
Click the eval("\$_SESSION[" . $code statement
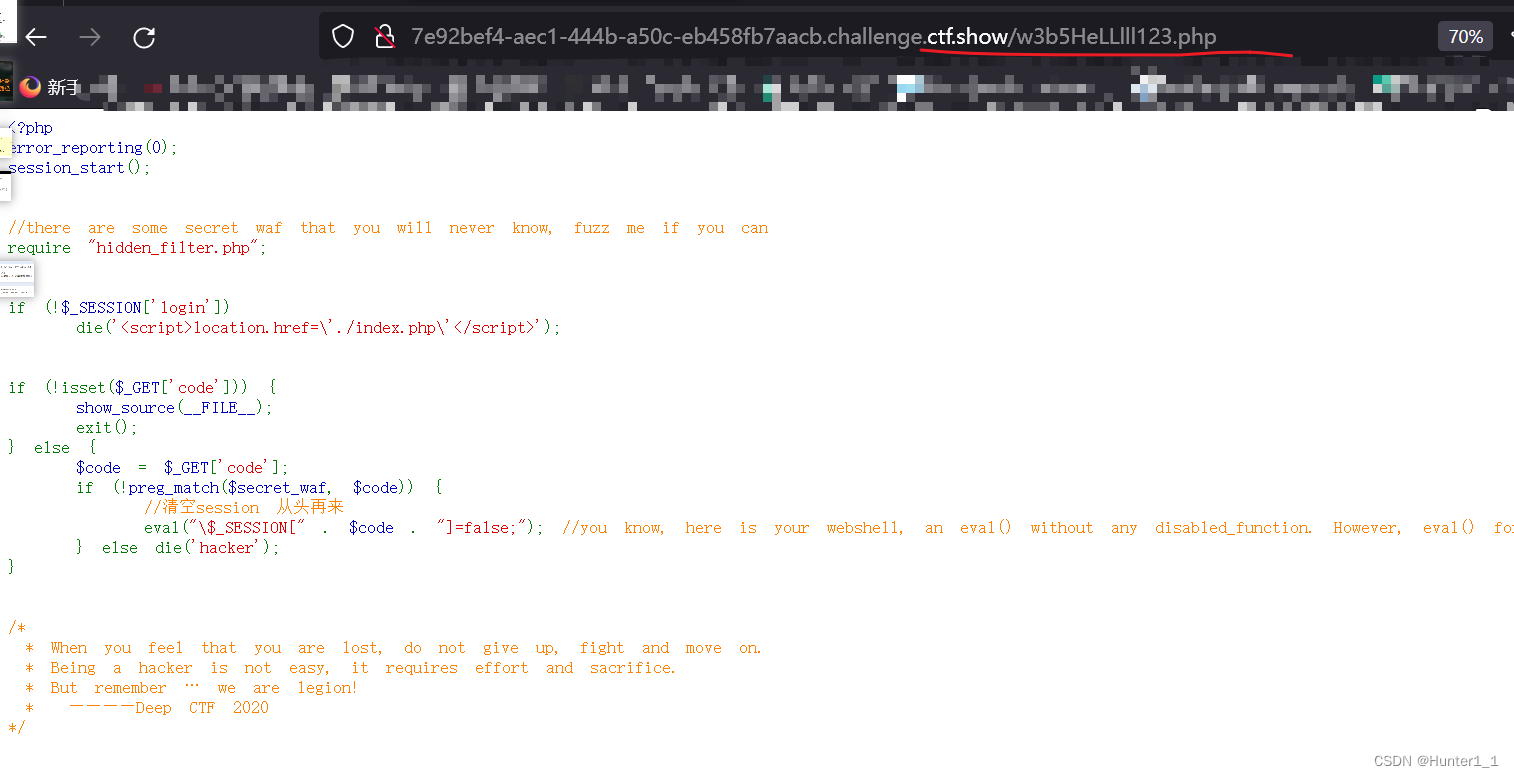[343, 528]
